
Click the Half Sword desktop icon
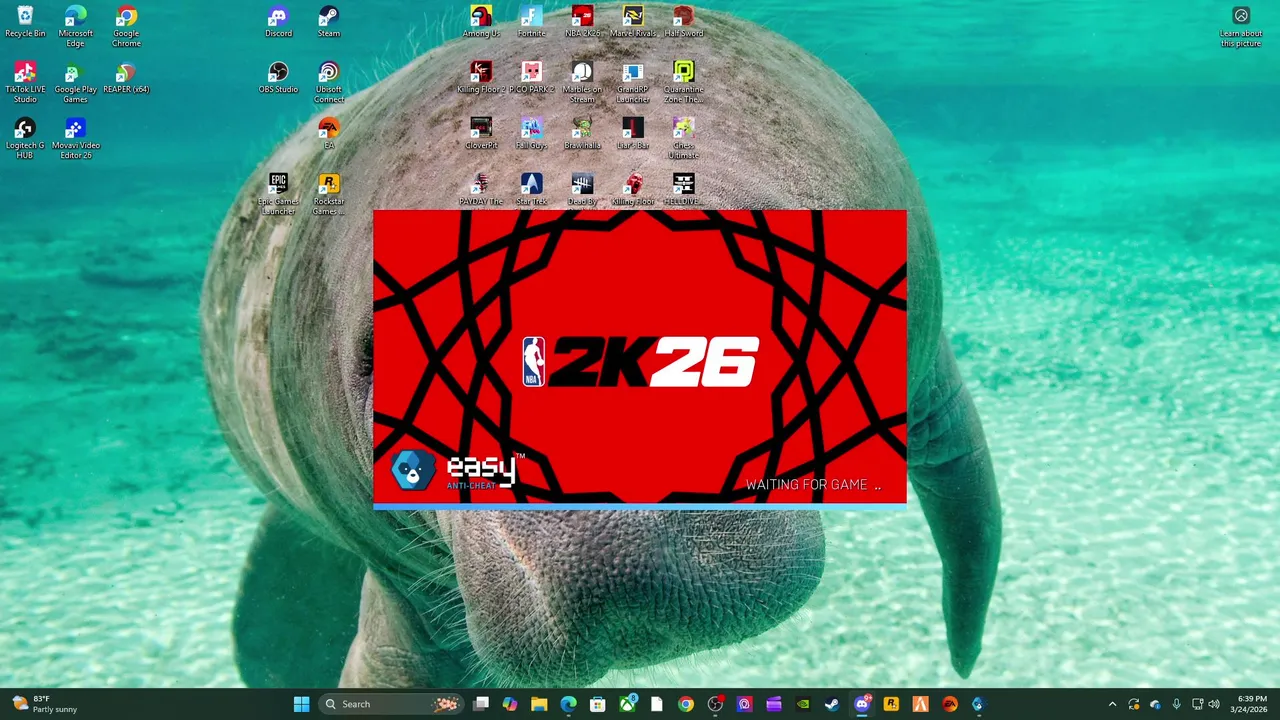tap(683, 22)
